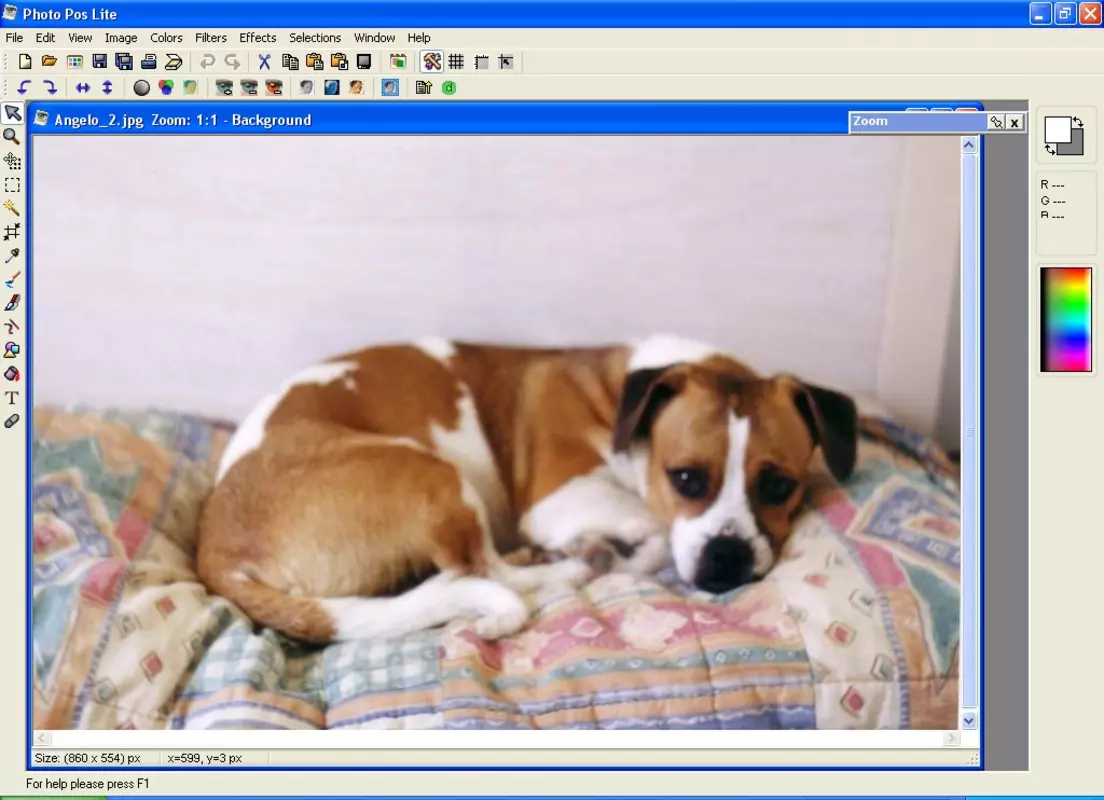The height and width of the screenshot is (800, 1104).
Task: Open the Image menu
Action: (x=121, y=37)
